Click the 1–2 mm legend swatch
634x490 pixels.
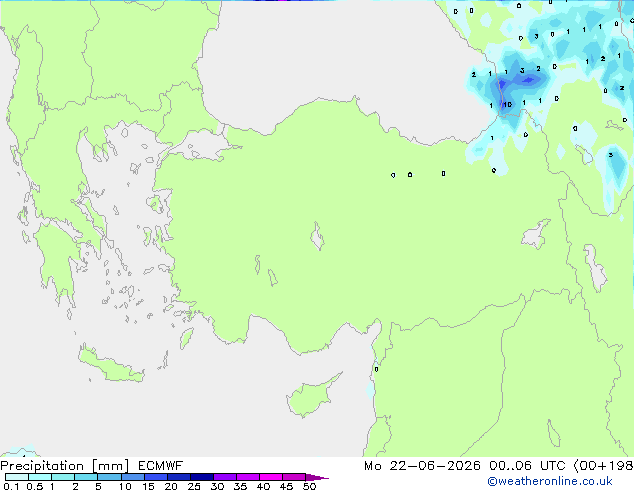(63, 477)
